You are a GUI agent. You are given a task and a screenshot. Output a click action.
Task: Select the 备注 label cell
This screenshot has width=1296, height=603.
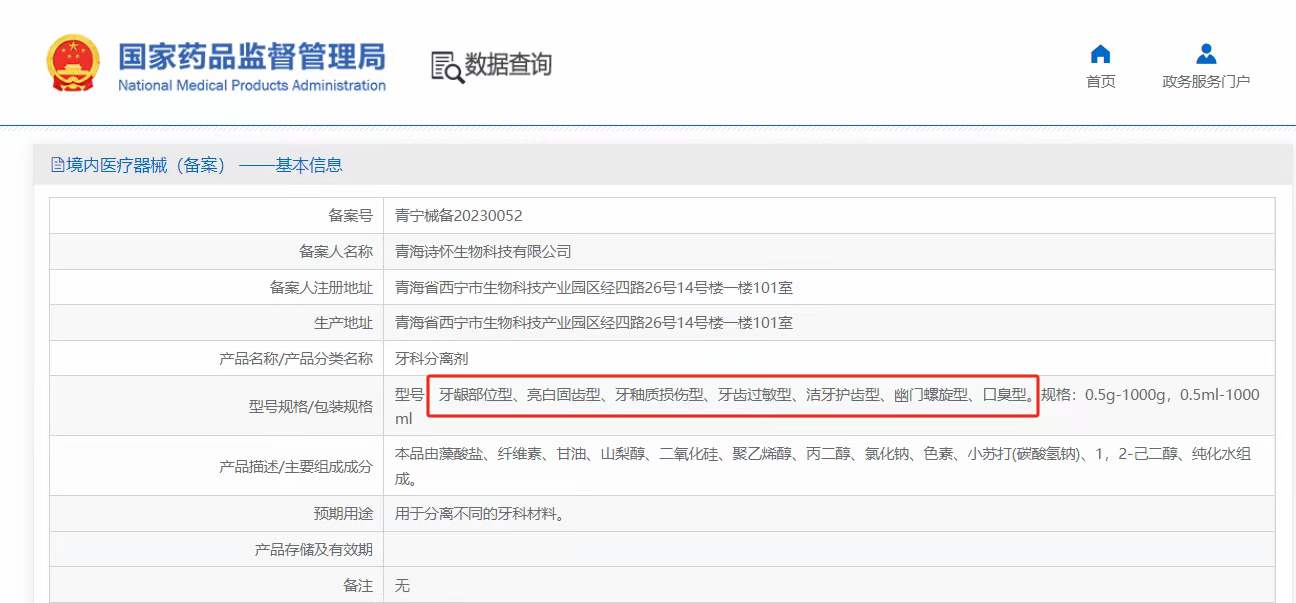coord(217,586)
